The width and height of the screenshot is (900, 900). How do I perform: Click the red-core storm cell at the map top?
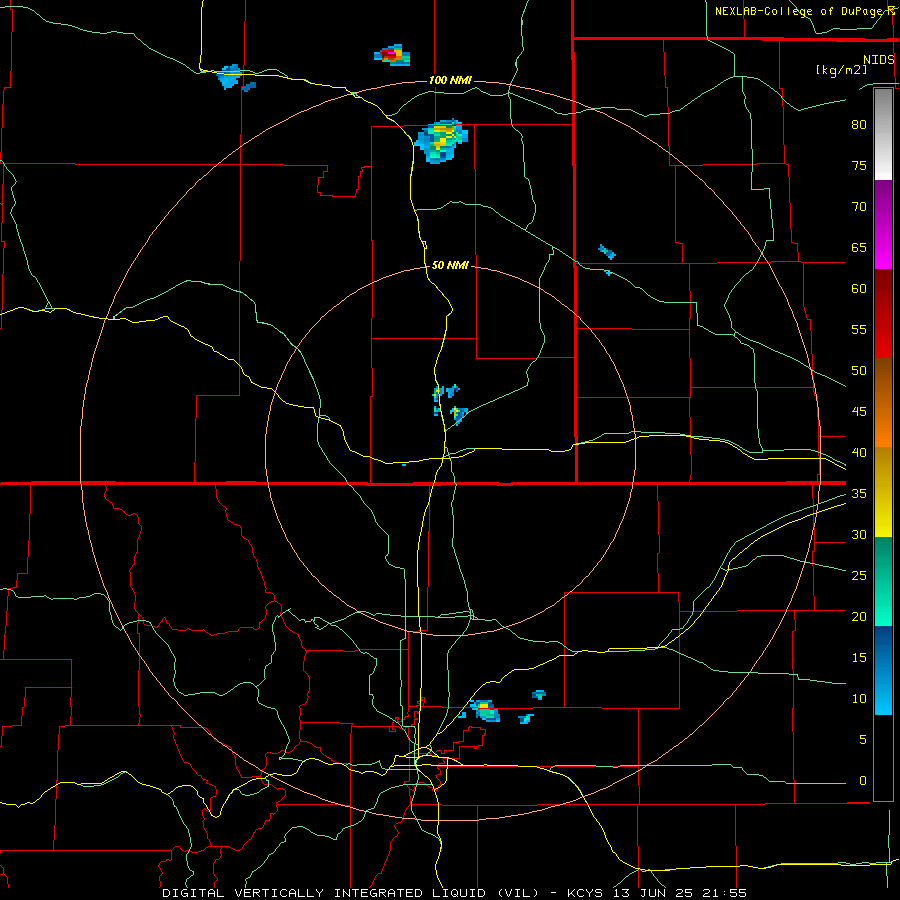point(393,55)
